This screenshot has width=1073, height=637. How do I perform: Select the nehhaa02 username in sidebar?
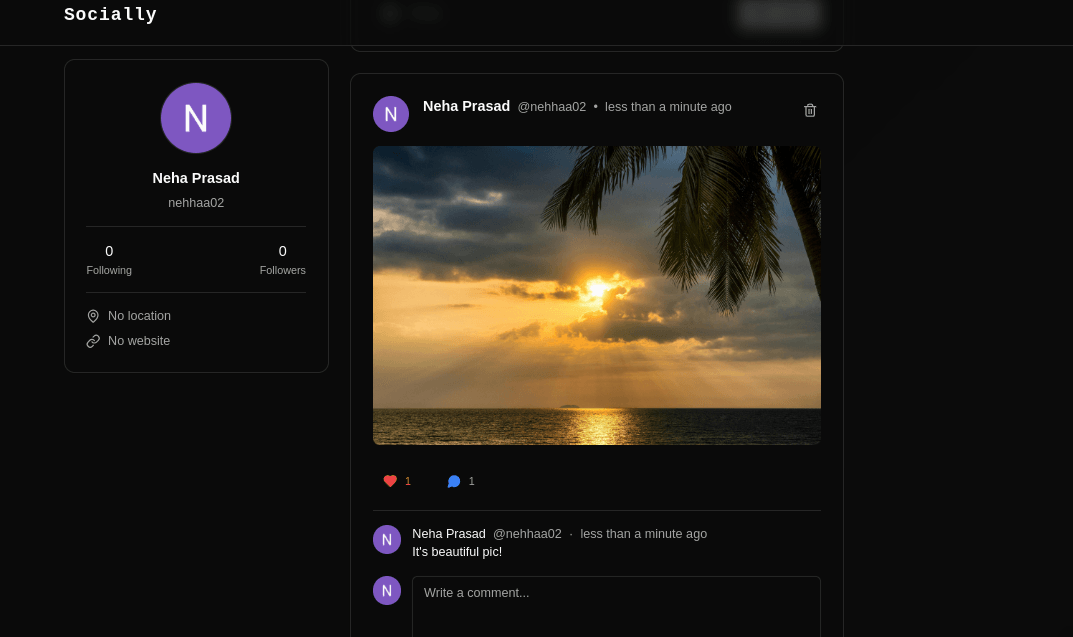coord(196,203)
